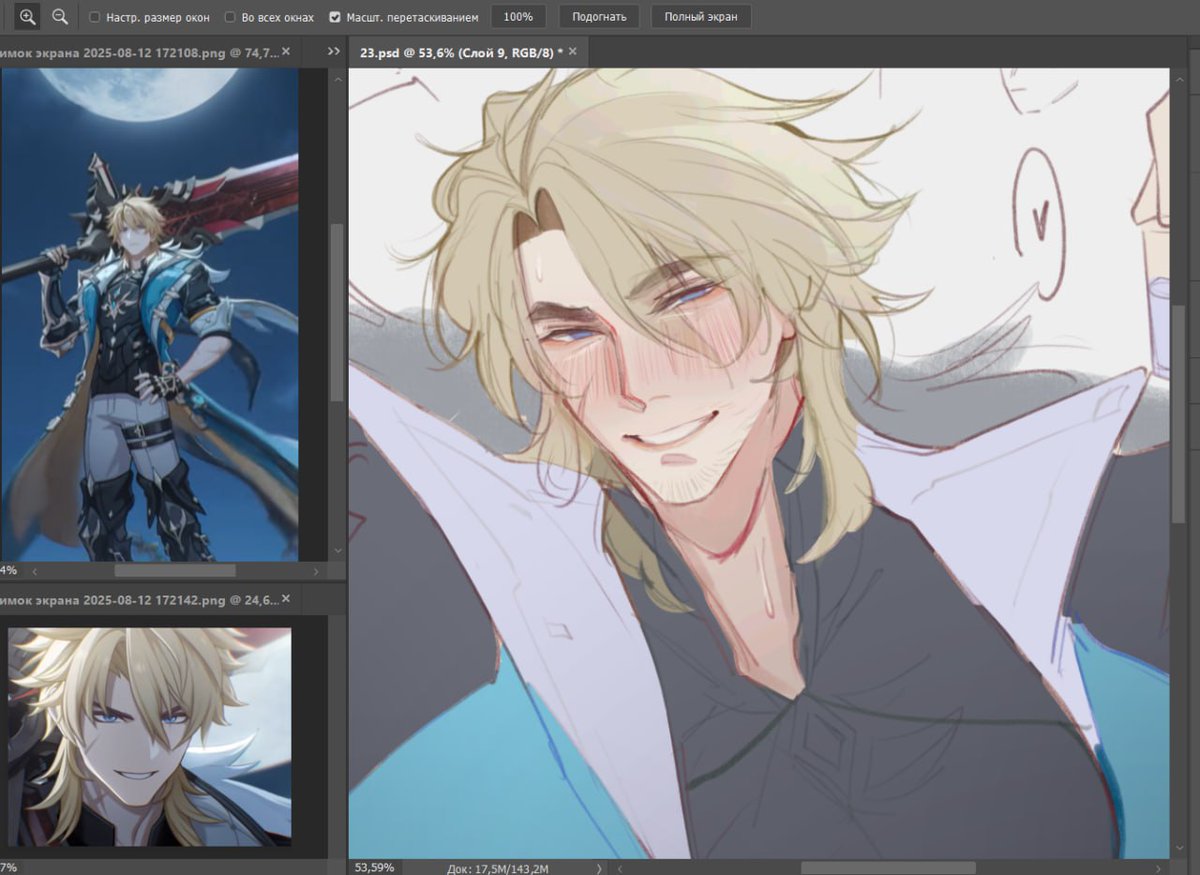Screen dimensions: 1200x875
Task: Click the 'Полный экран' button
Action: [701, 17]
